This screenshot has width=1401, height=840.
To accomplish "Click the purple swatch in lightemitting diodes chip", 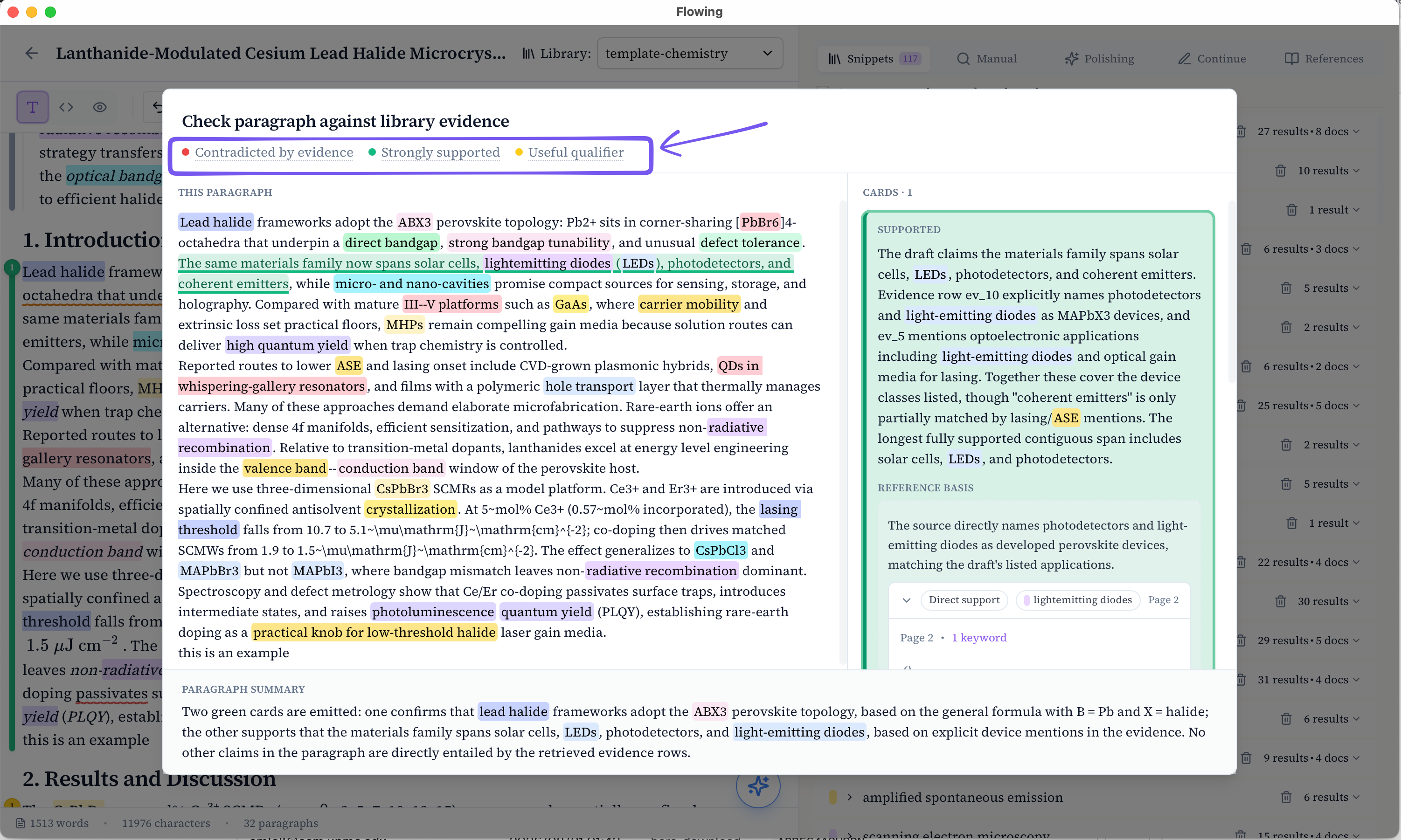I will pyautogui.click(x=1026, y=600).
